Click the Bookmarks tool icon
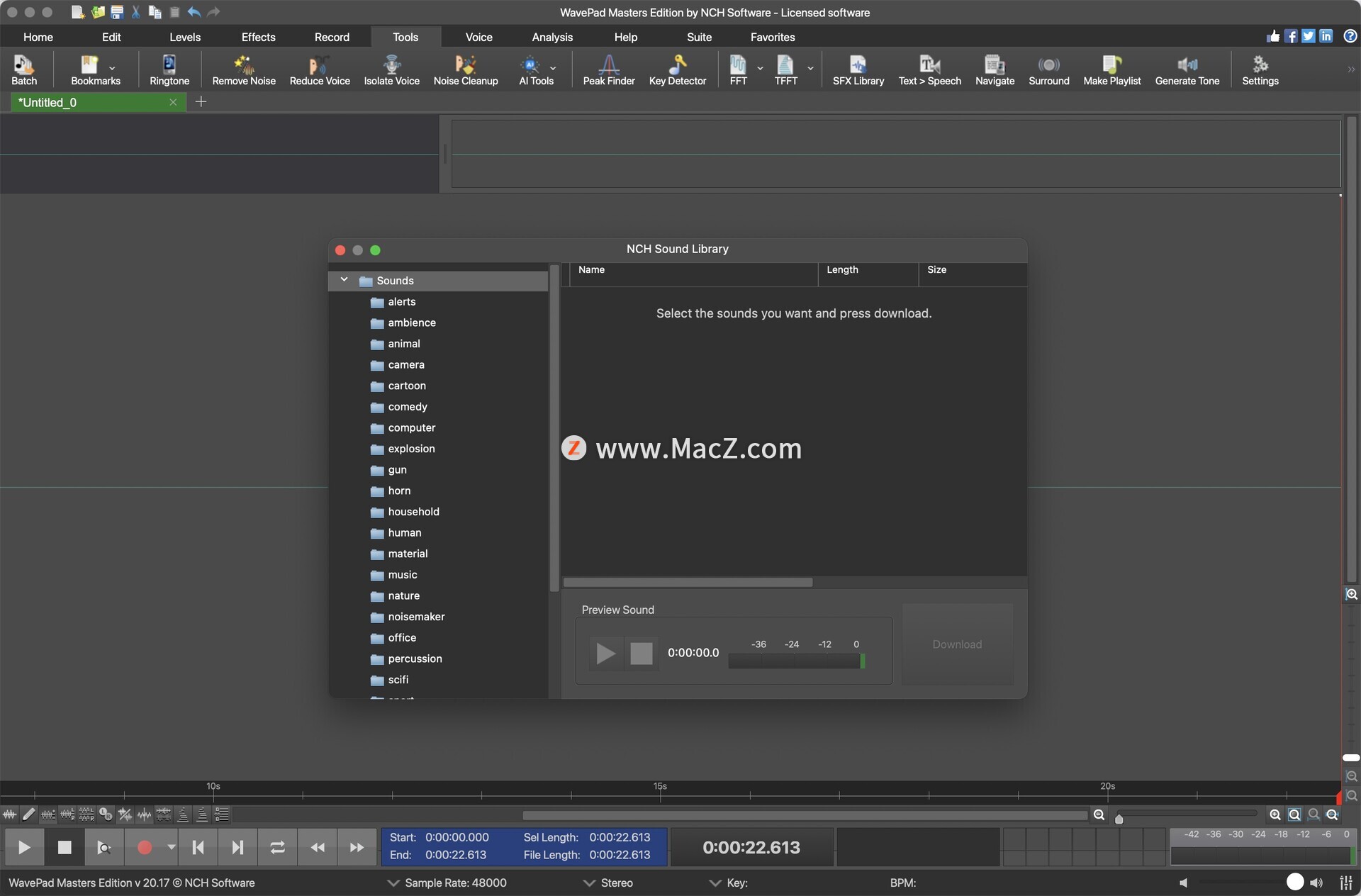Screen dimensions: 1361x896 (x=89, y=65)
